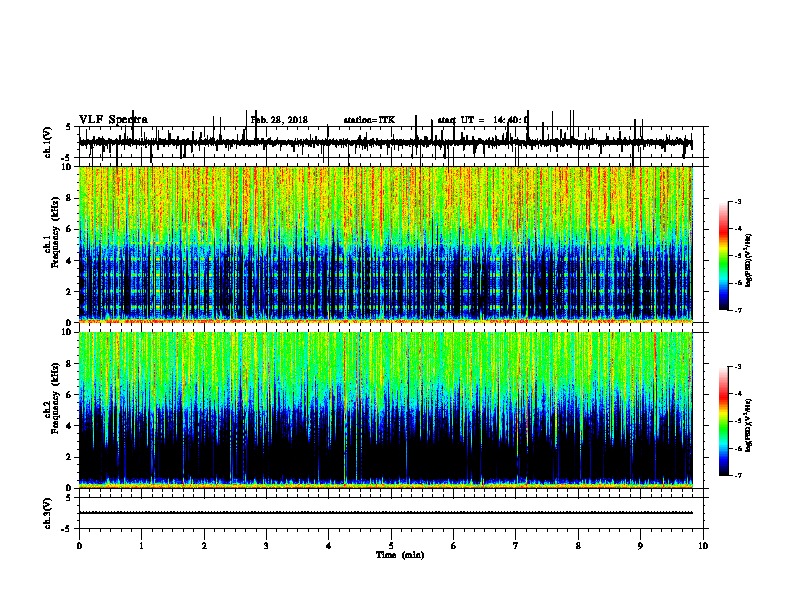The width and height of the screenshot is (792, 612).
Task: Click time axis tick label "9"
Action: [x=641, y=546]
